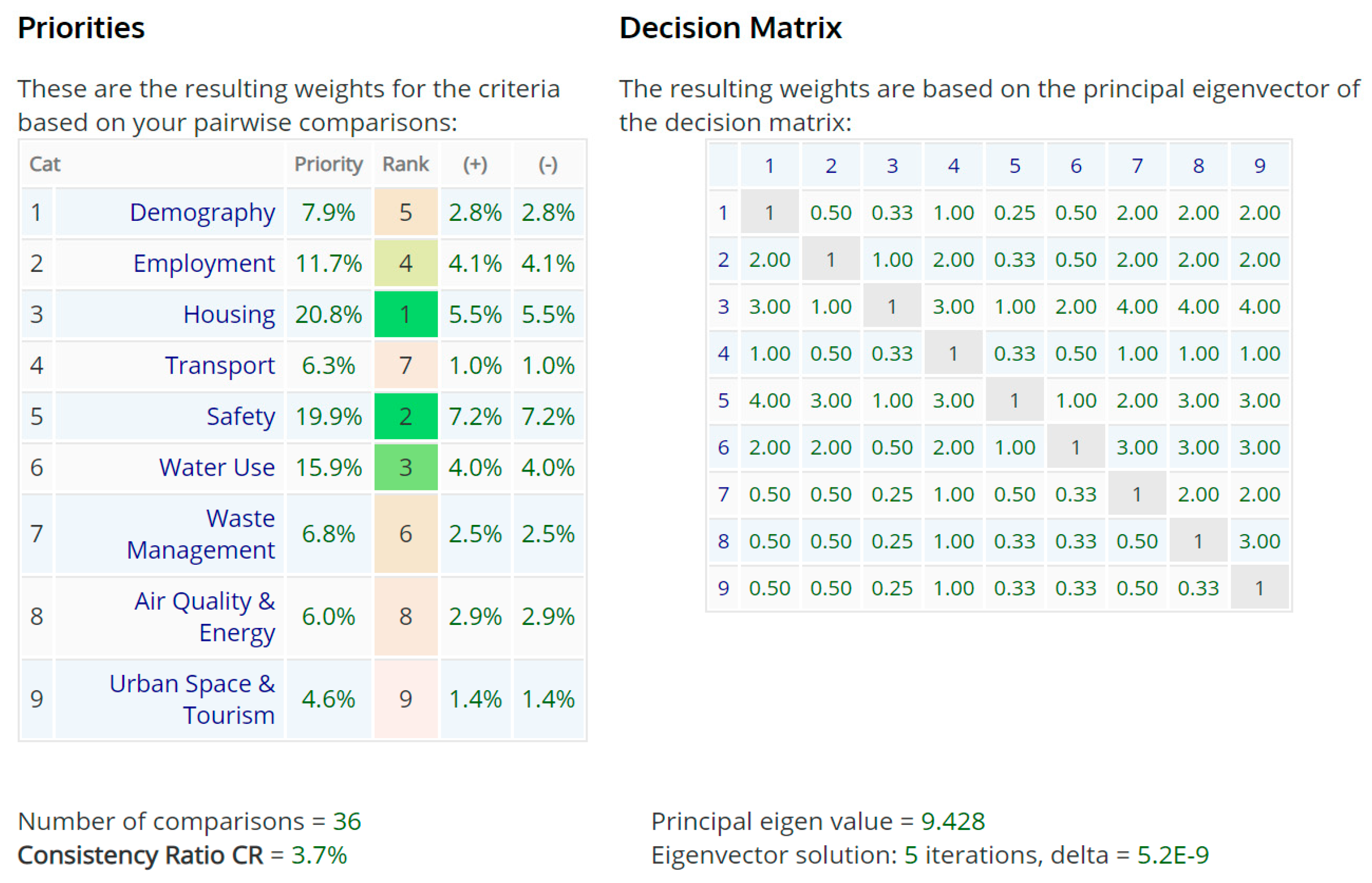Viewport: 1372px width, 883px height.
Task: Click the green rank 1 cell
Action: (405, 314)
